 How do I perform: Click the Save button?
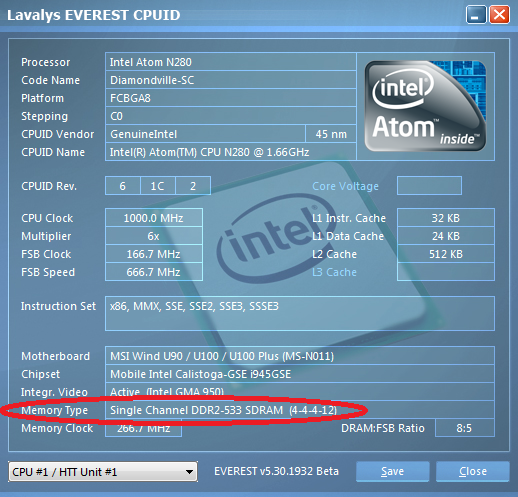click(392, 471)
